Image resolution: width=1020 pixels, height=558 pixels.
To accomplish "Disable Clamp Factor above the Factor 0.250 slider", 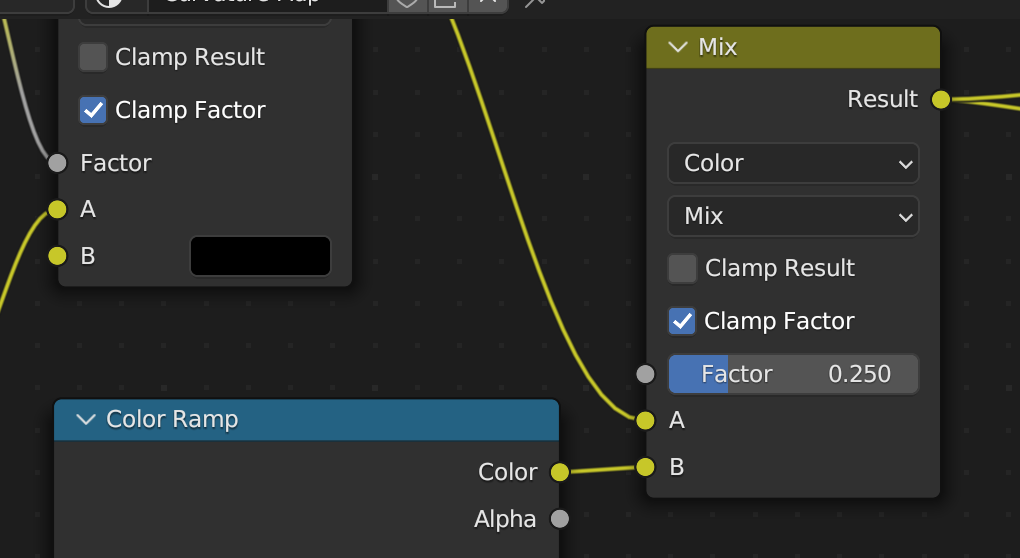I will pos(682,321).
